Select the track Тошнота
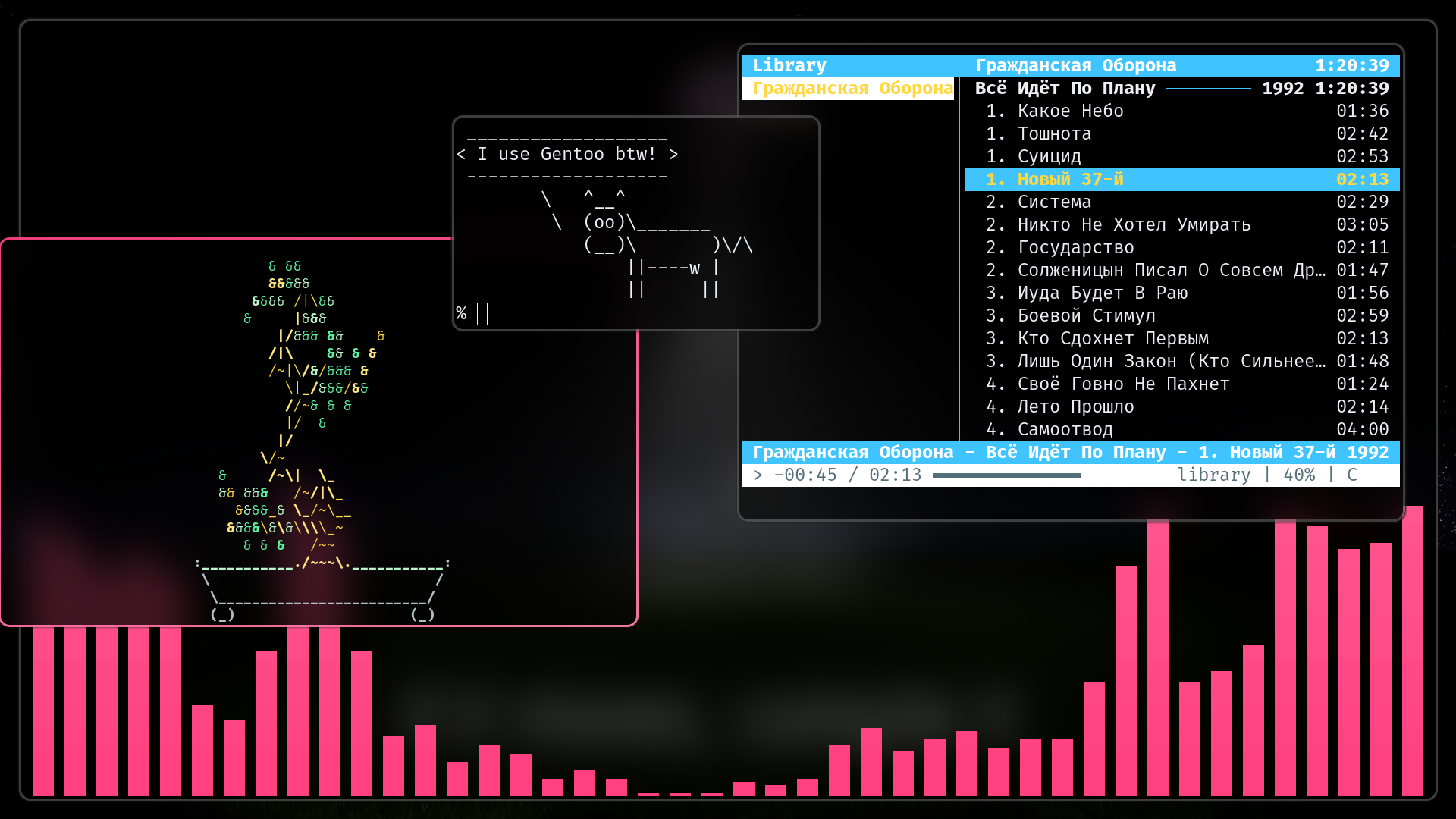Viewport: 1456px width, 819px height. (x=1054, y=134)
